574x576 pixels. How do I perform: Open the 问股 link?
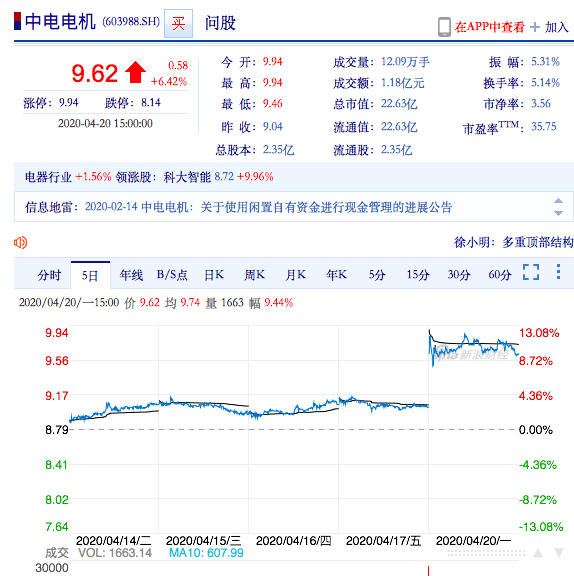[220, 23]
